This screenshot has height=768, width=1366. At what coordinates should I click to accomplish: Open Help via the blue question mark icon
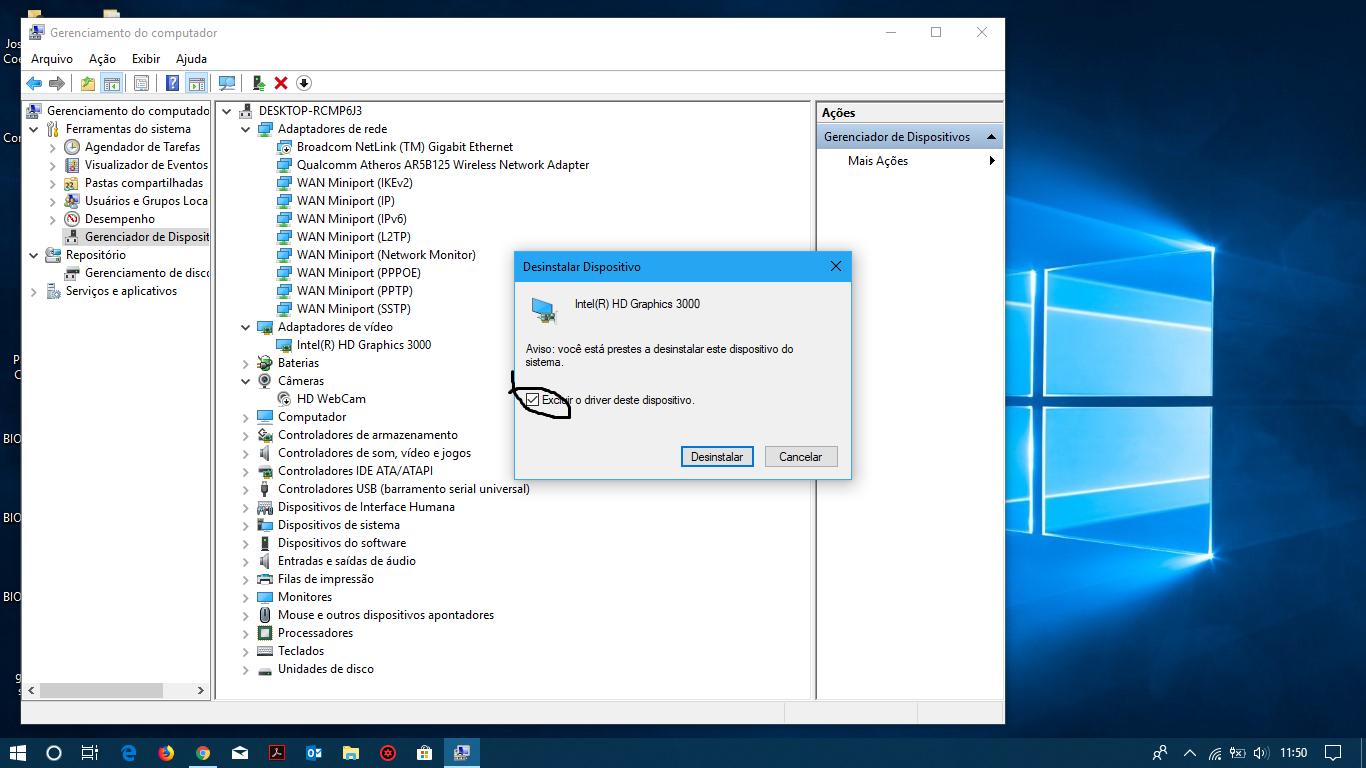point(173,83)
